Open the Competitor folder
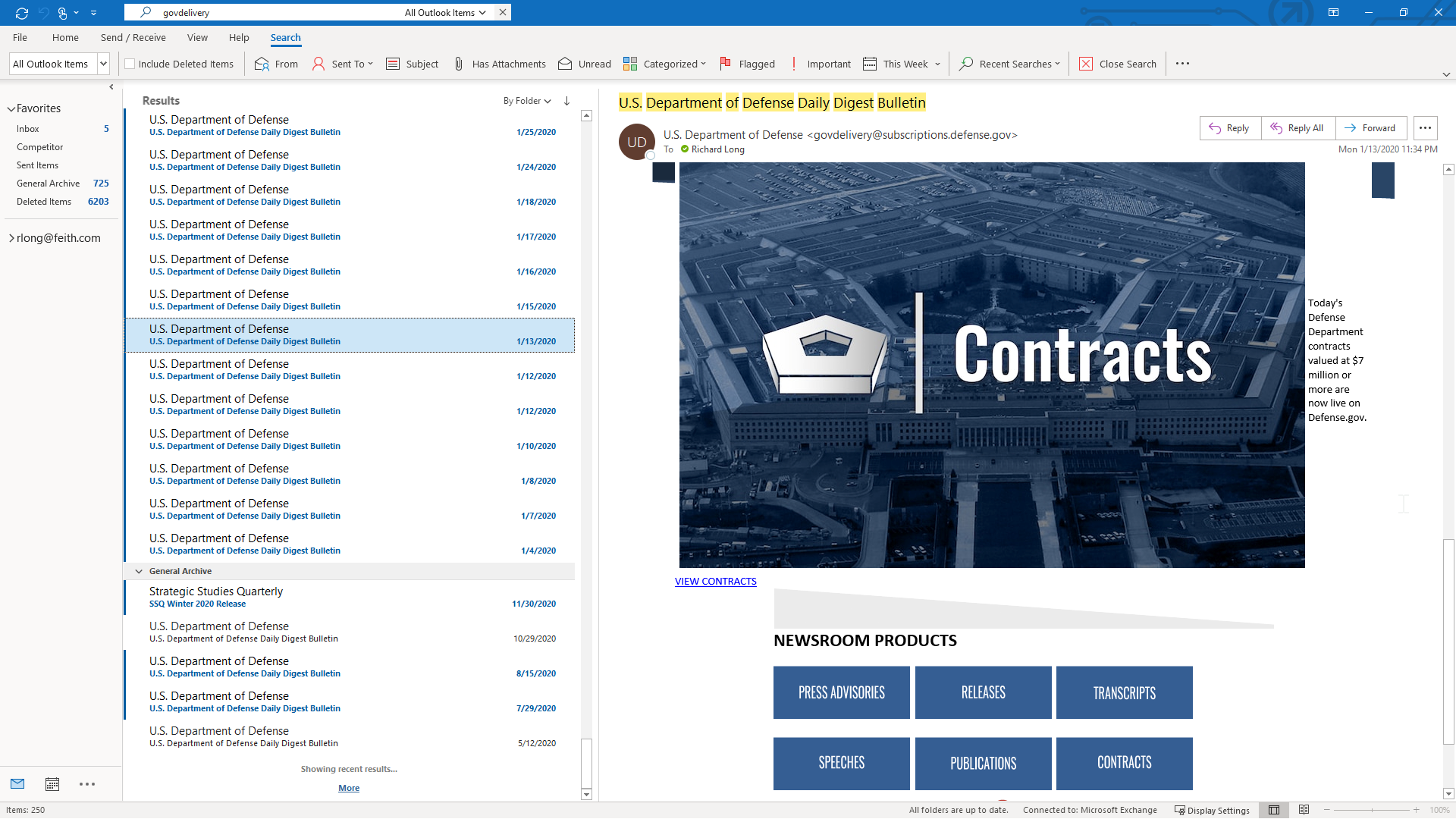The width and height of the screenshot is (1456, 819). coord(39,147)
